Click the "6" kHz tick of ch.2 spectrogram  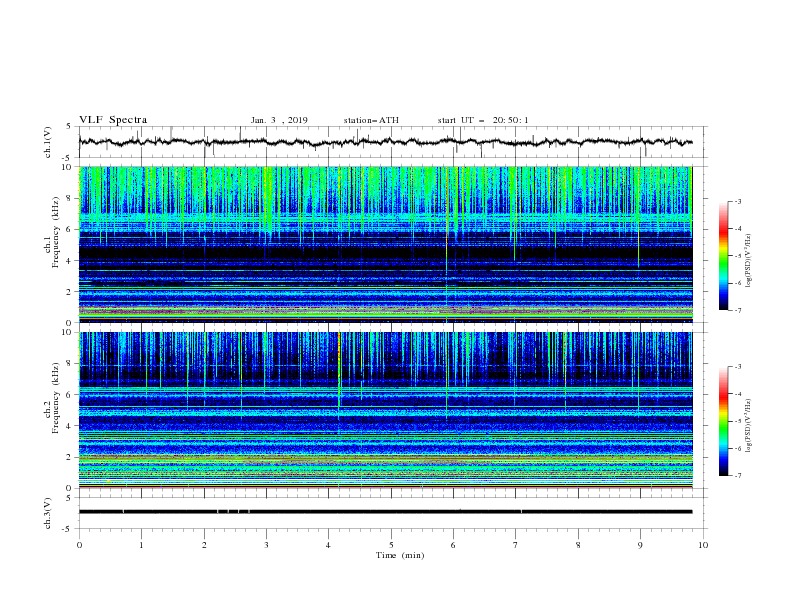(x=69, y=395)
